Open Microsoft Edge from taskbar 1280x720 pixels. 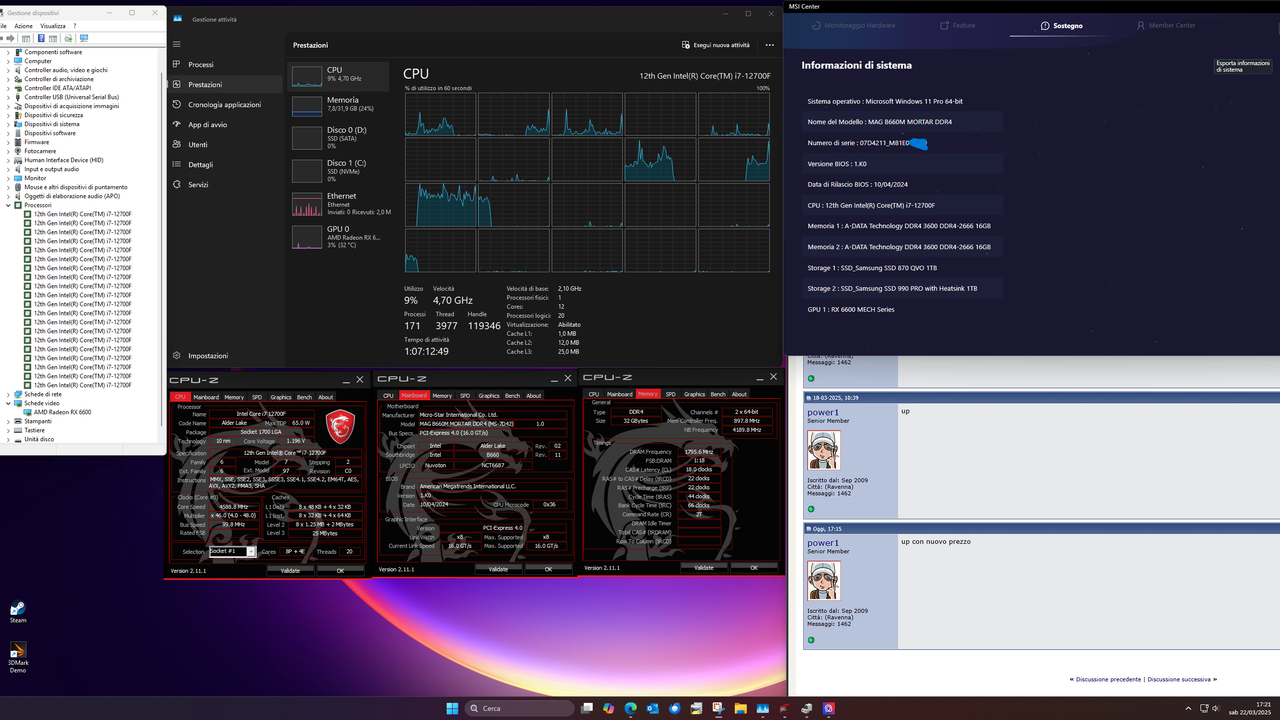click(631, 708)
